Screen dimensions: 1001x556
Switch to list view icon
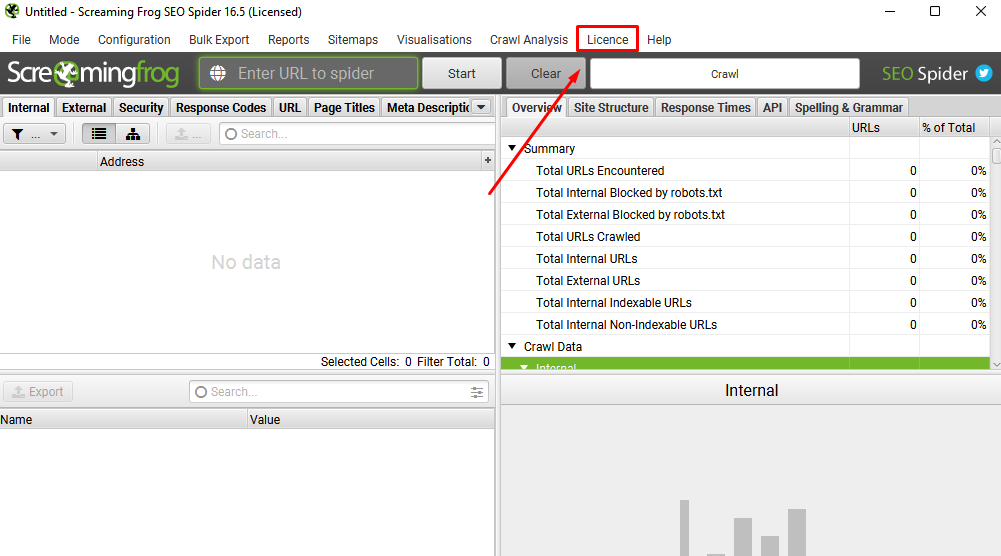(x=99, y=133)
